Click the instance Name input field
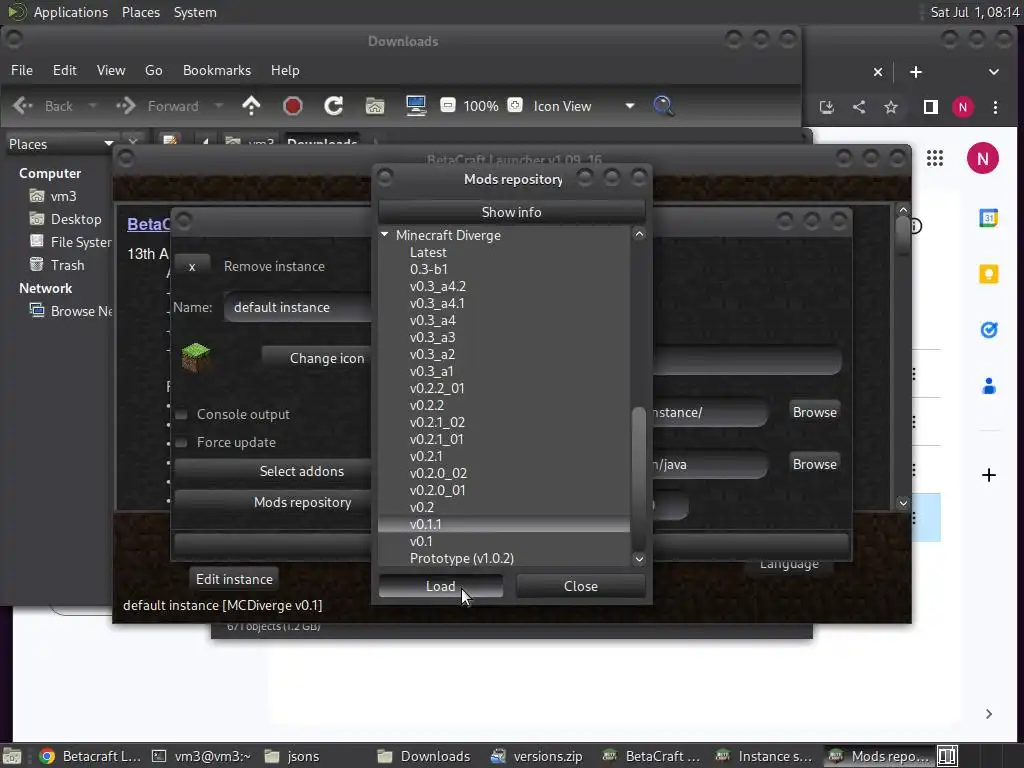1024x768 pixels. point(298,307)
